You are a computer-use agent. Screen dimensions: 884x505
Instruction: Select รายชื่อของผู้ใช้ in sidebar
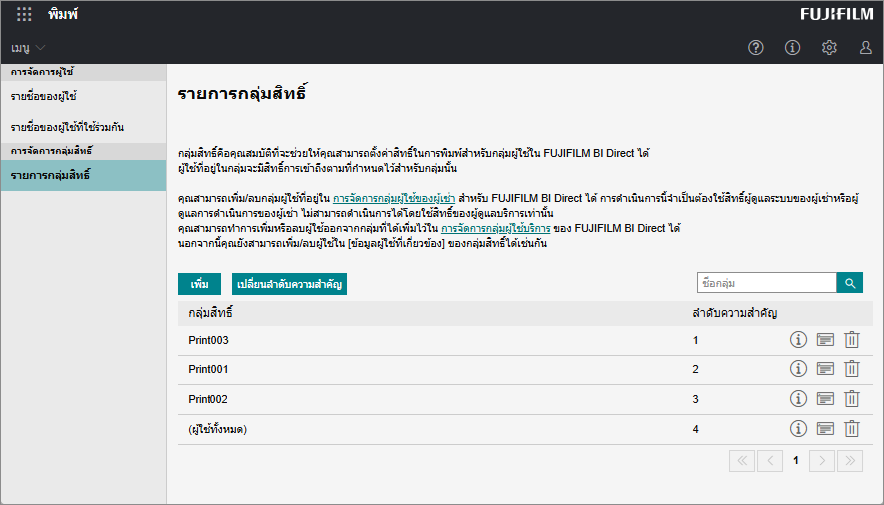pyautogui.click(x=44, y=97)
